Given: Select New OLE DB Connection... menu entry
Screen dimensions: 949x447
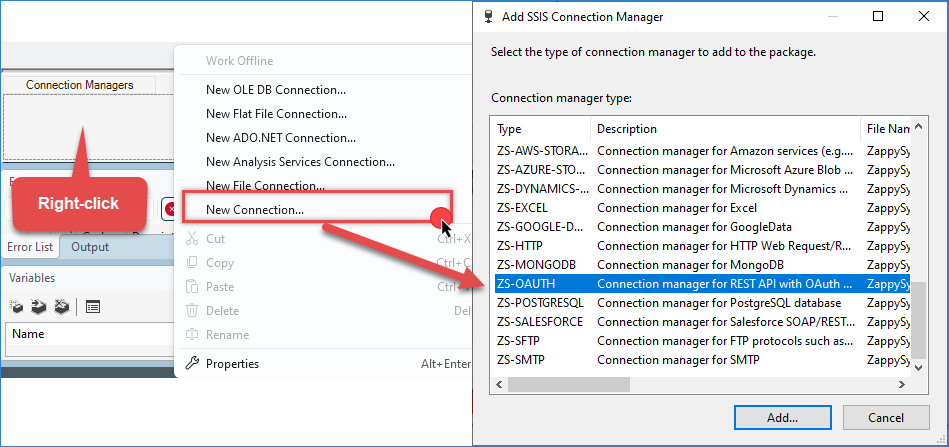Looking at the screenshot, I should pos(276,90).
